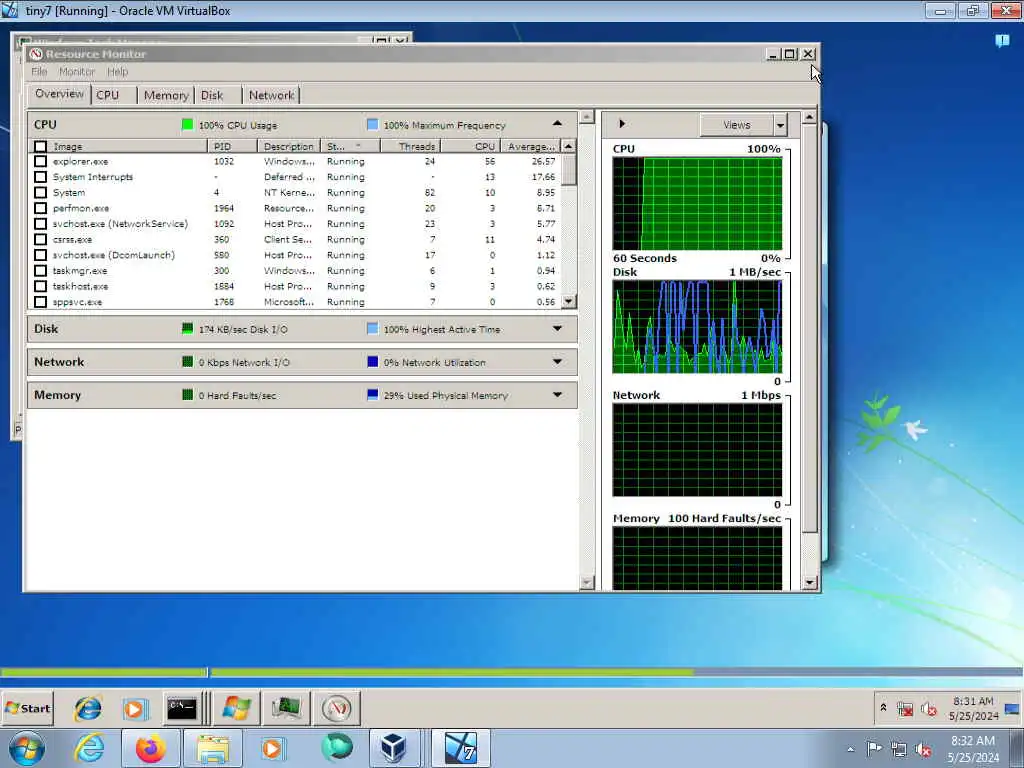The width and height of the screenshot is (1024, 768).
Task: Click the Windows flag icon in VM taskbar
Action: 236,708
